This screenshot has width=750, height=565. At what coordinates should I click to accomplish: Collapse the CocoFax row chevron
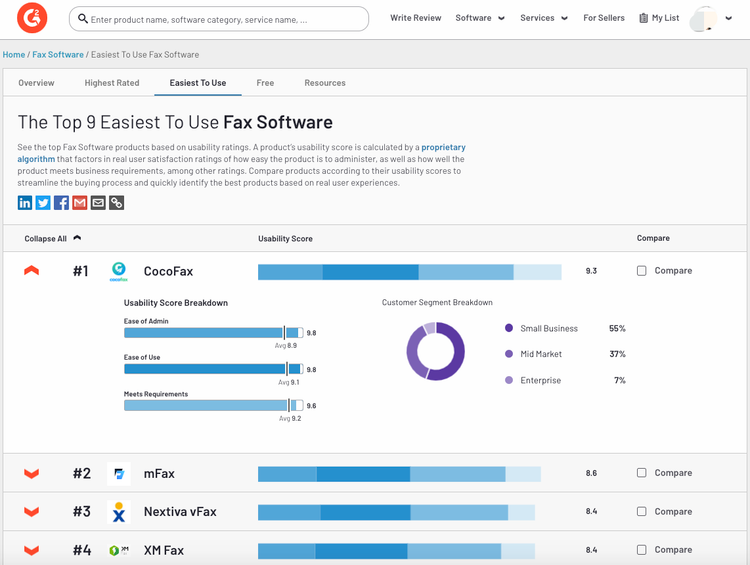tap(32, 271)
